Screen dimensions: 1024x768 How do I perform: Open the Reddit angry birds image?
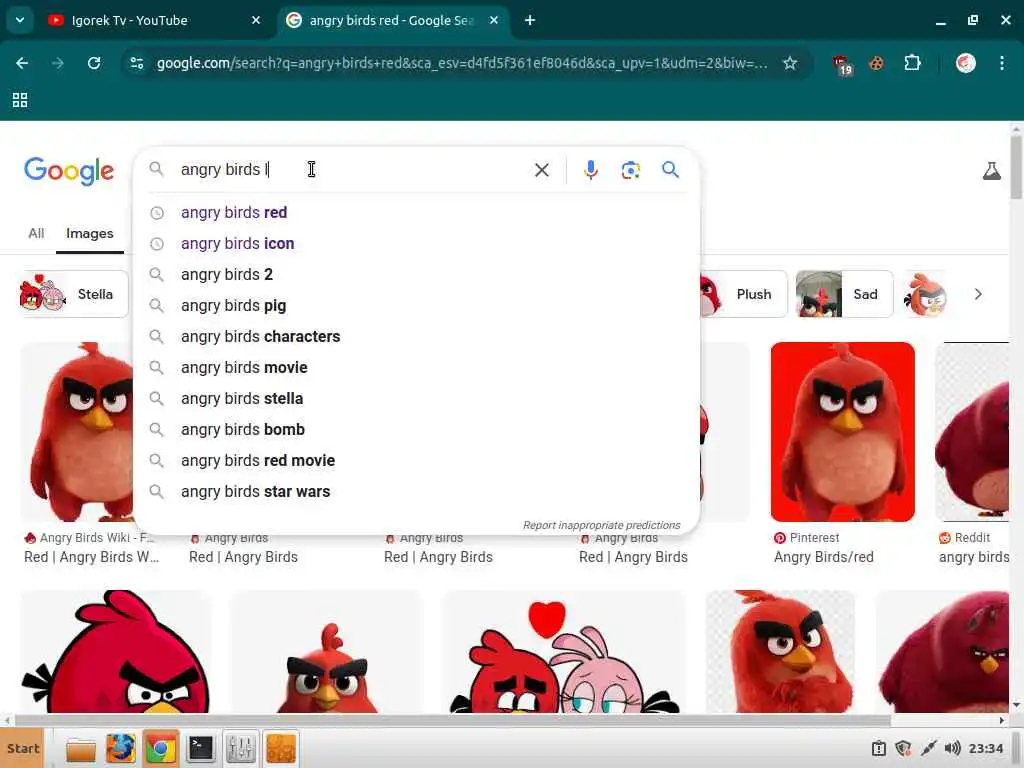coord(972,431)
